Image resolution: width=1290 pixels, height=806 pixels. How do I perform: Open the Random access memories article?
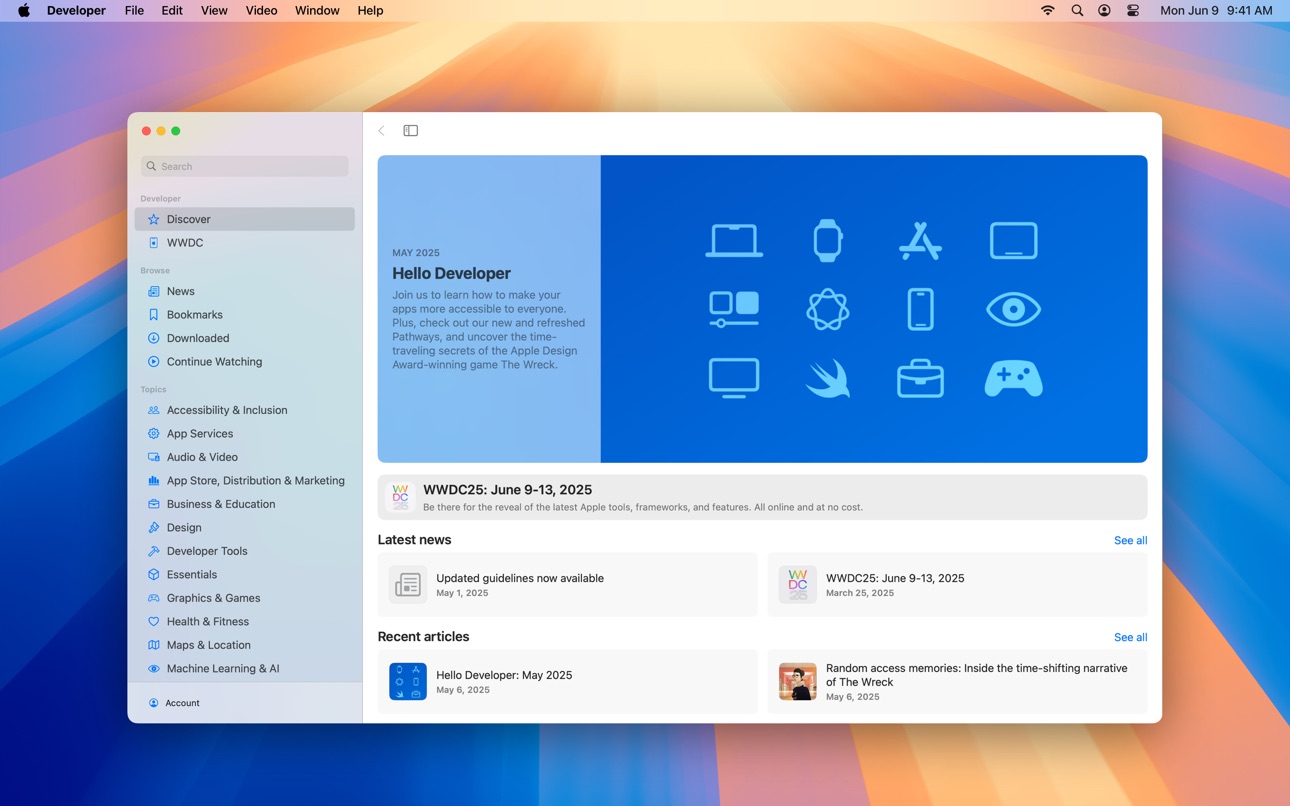[957, 682]
